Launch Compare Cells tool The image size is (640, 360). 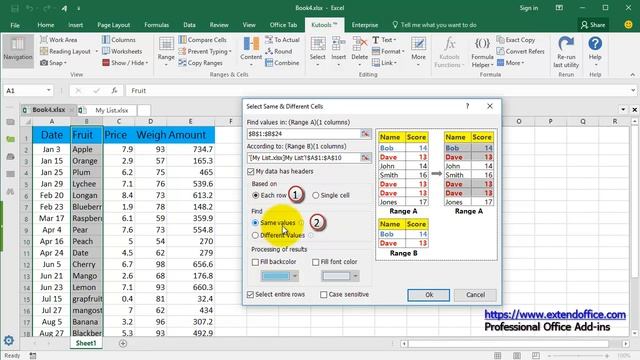click(202, 40)
